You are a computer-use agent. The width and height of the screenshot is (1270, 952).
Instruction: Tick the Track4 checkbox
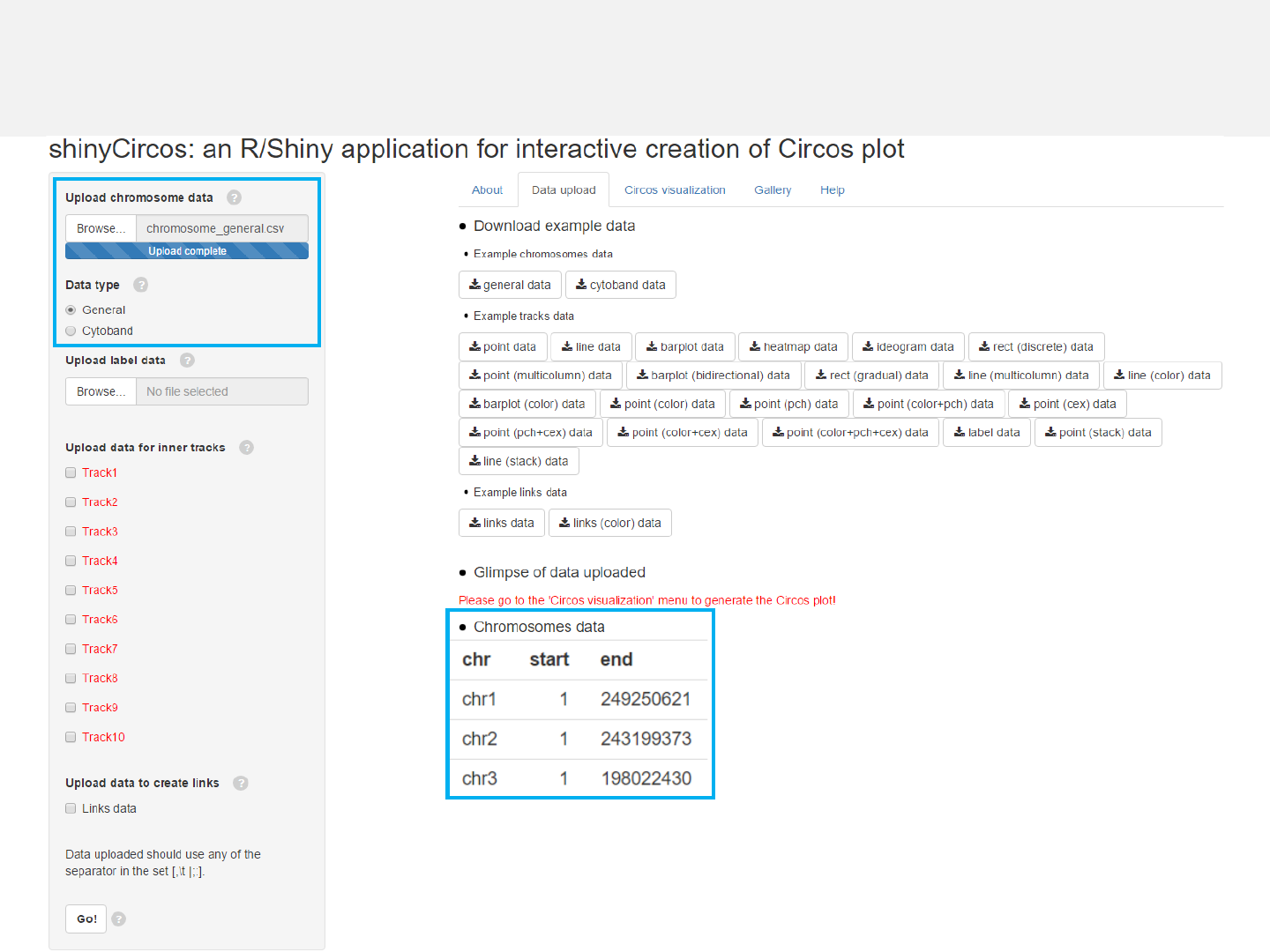[71, 561]
